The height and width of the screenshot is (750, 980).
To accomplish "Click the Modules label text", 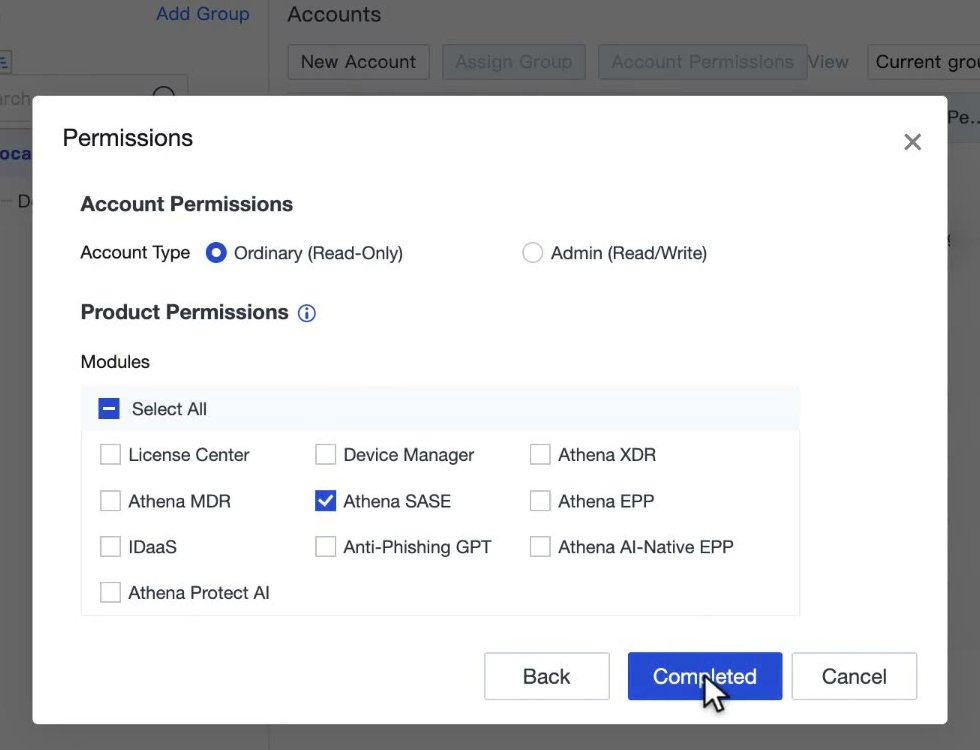I will pos(115,362).
